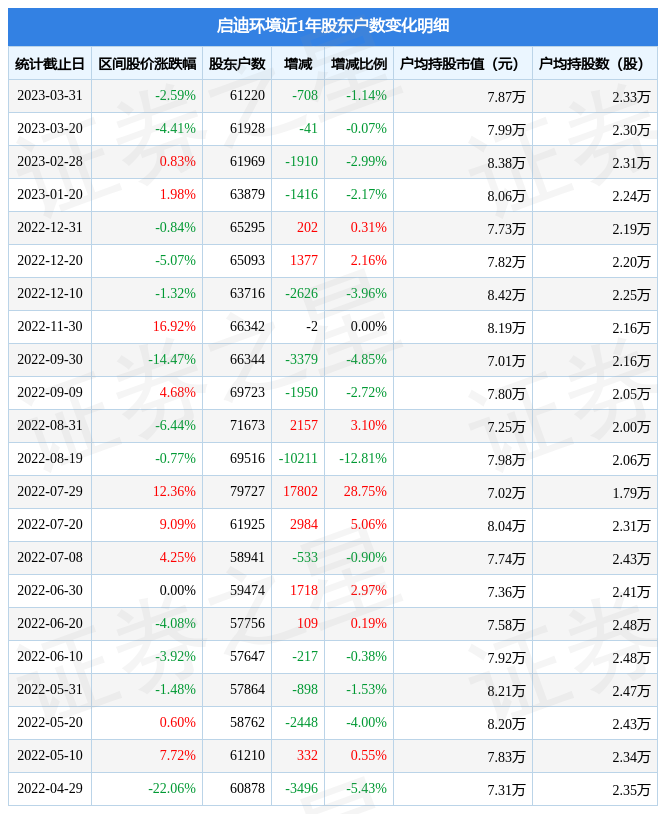Click the date cell 2022-06-10

50,656
